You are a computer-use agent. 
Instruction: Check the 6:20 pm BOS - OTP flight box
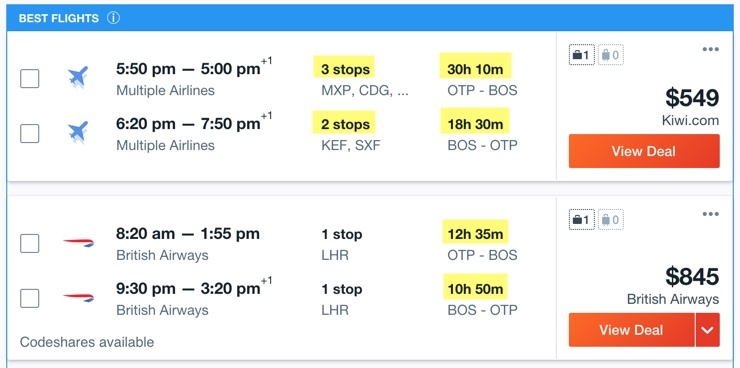click(29, 134)
